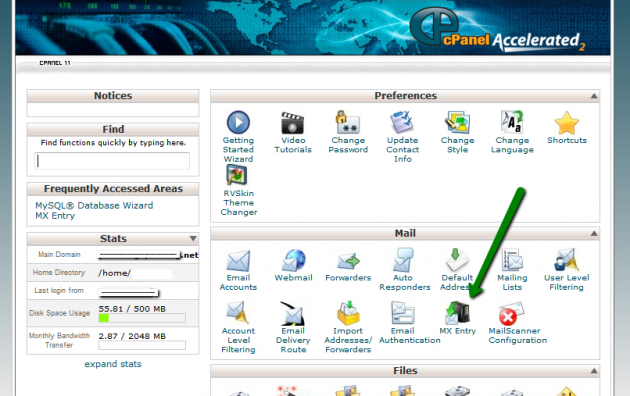Open MailScanner Configuration icon
Viewport: 630px width, 396px height.
[511, 314]
